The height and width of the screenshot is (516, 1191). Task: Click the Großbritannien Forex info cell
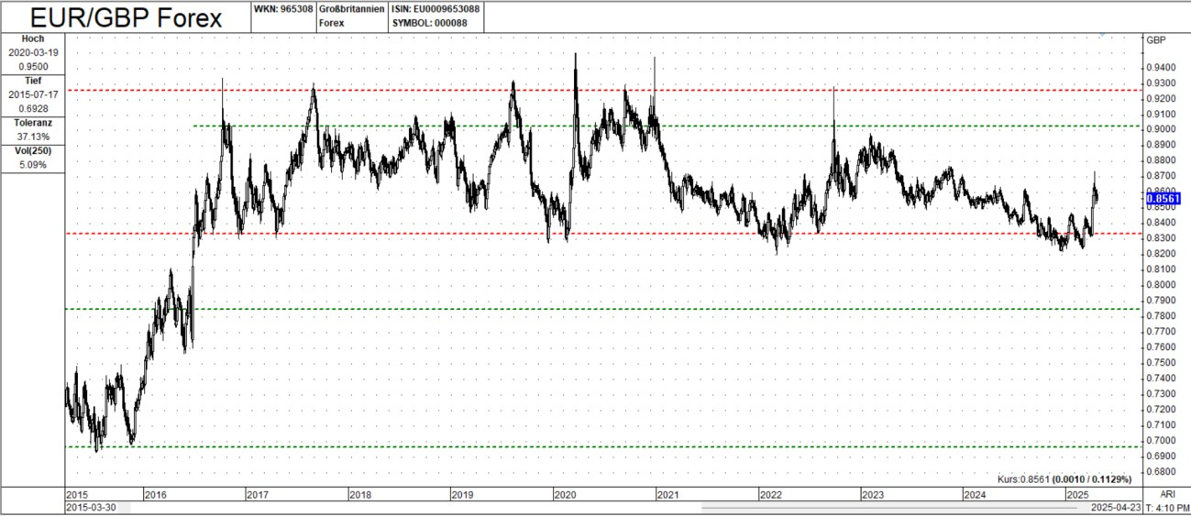click(x=352, y=16)
